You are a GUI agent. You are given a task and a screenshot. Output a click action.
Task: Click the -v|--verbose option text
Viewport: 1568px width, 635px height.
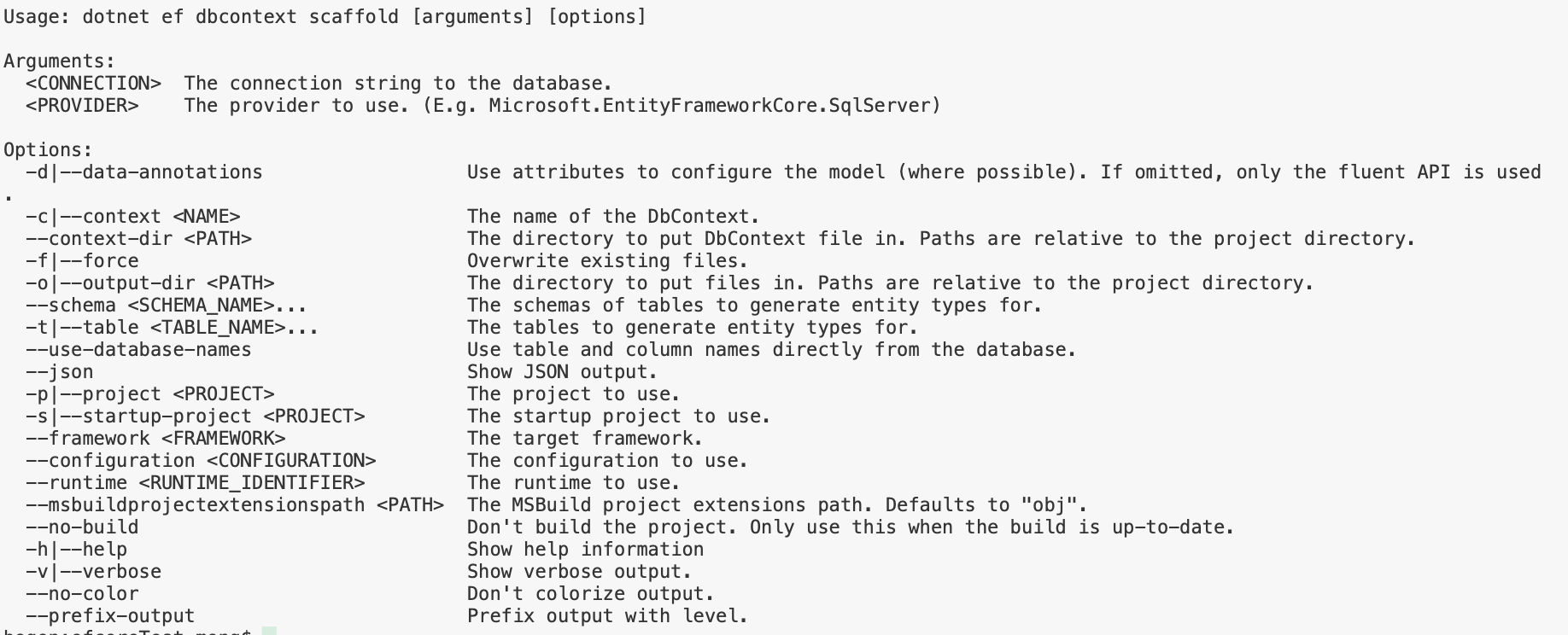point(94,572)
